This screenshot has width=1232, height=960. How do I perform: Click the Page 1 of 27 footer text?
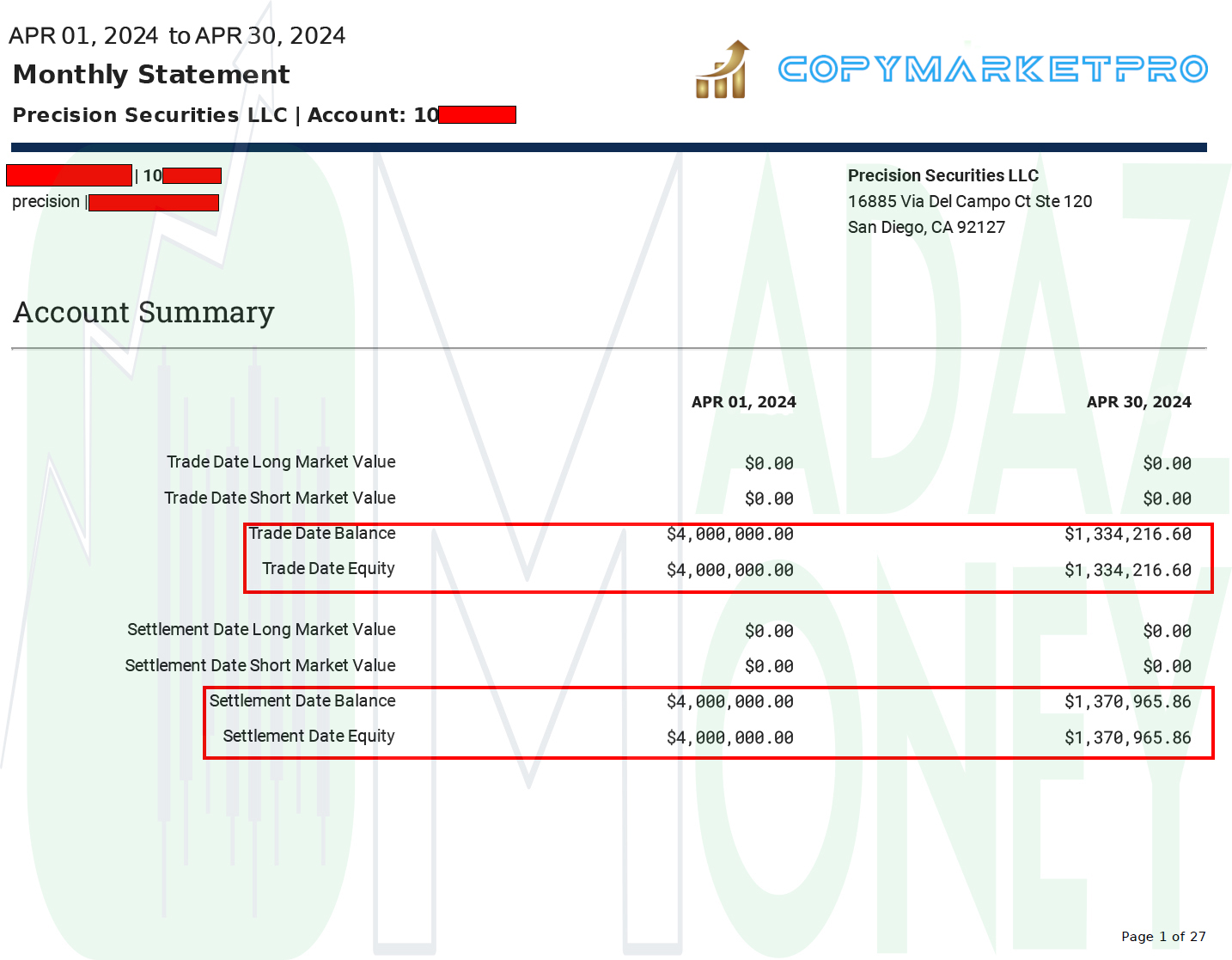(x=1163, y=937)
